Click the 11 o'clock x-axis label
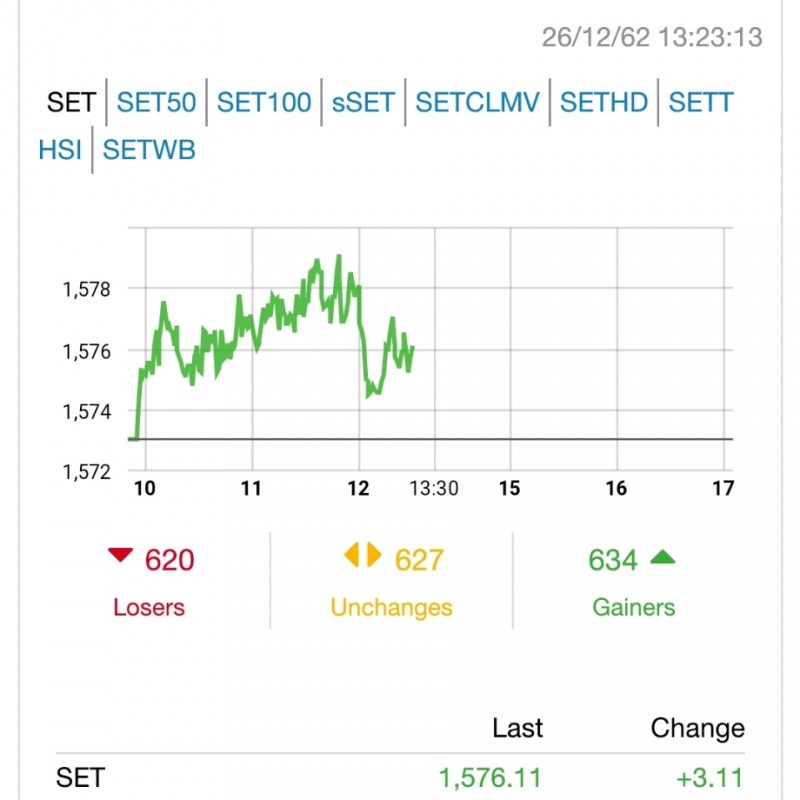The height and width of the screenshot is (800, 800). click(251, 488)
